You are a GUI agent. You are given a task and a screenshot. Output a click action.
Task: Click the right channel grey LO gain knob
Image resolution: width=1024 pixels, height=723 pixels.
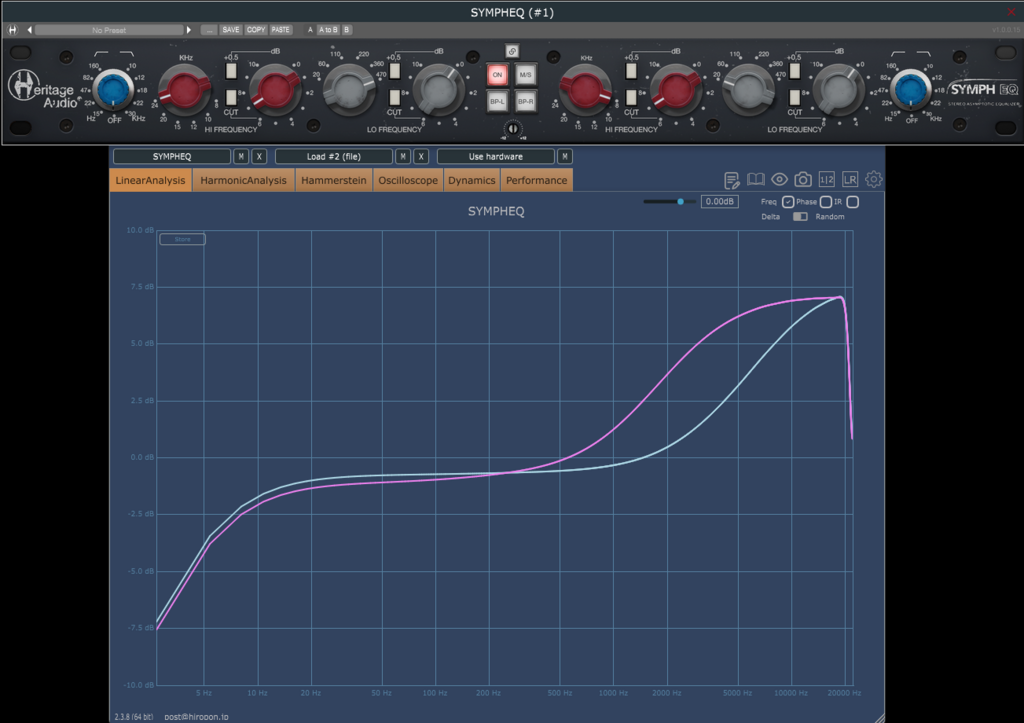(x=839, y=89)
